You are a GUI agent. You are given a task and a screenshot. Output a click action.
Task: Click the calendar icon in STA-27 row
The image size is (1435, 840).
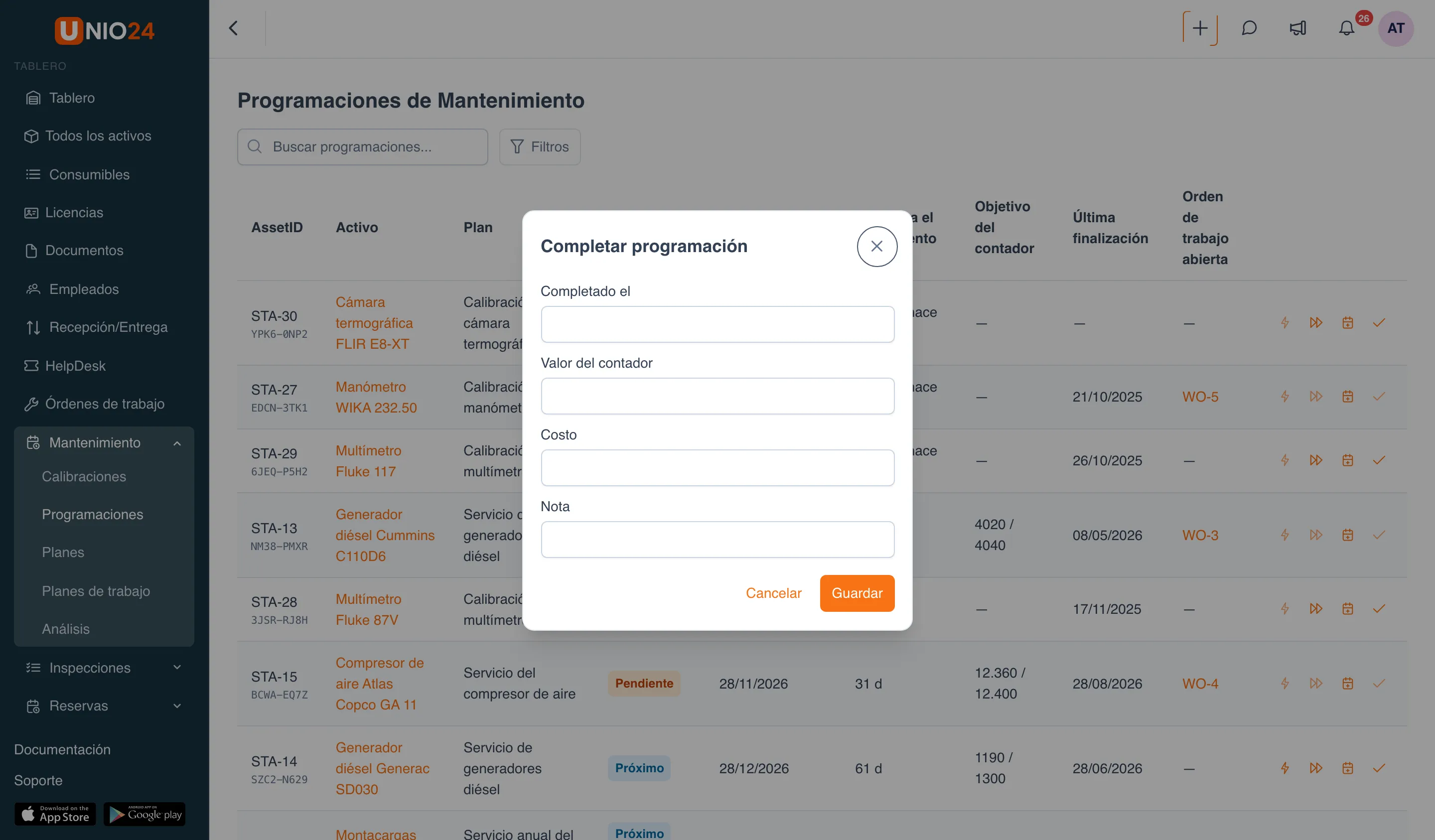(1347, 397)
